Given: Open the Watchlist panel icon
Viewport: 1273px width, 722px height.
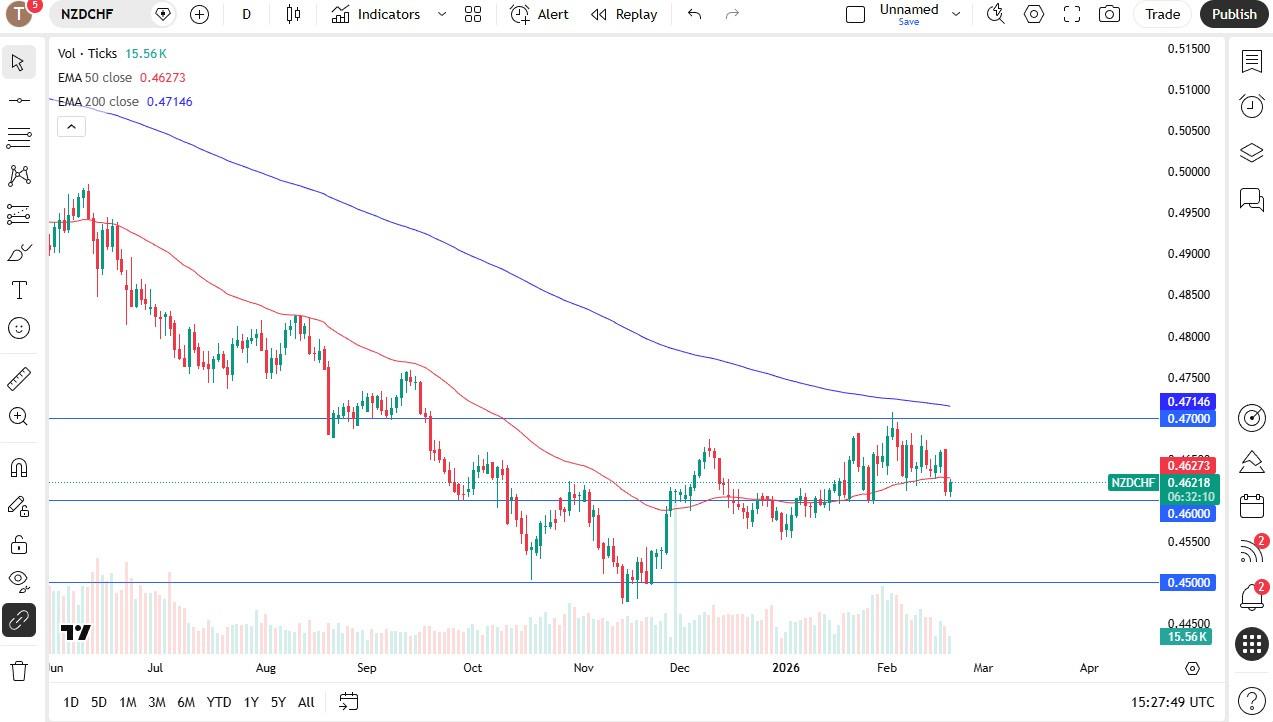Looking at the screenshot, I should [1251, 62].
